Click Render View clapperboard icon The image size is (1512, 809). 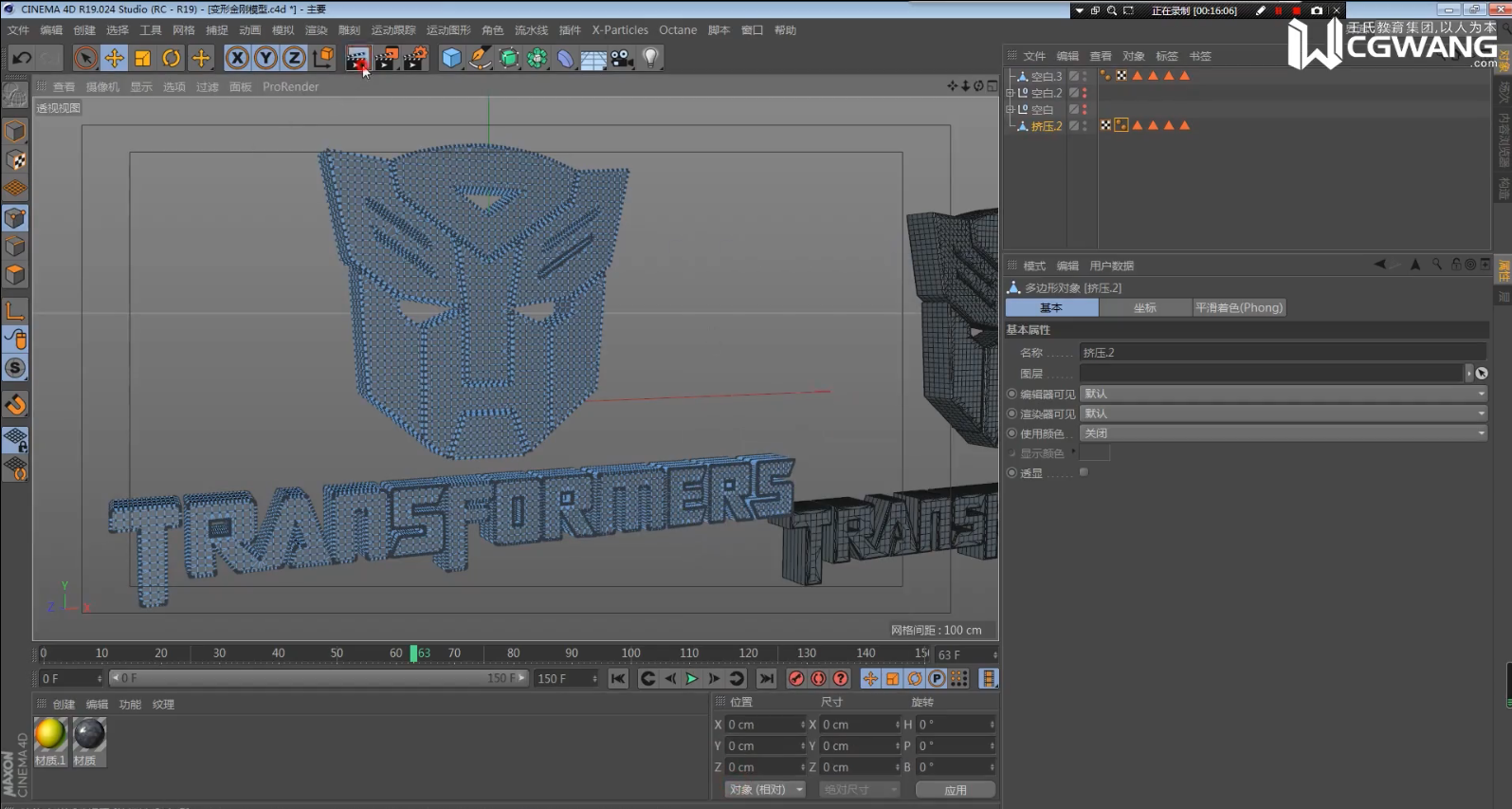pyautogui.click(x=357, y=58)
